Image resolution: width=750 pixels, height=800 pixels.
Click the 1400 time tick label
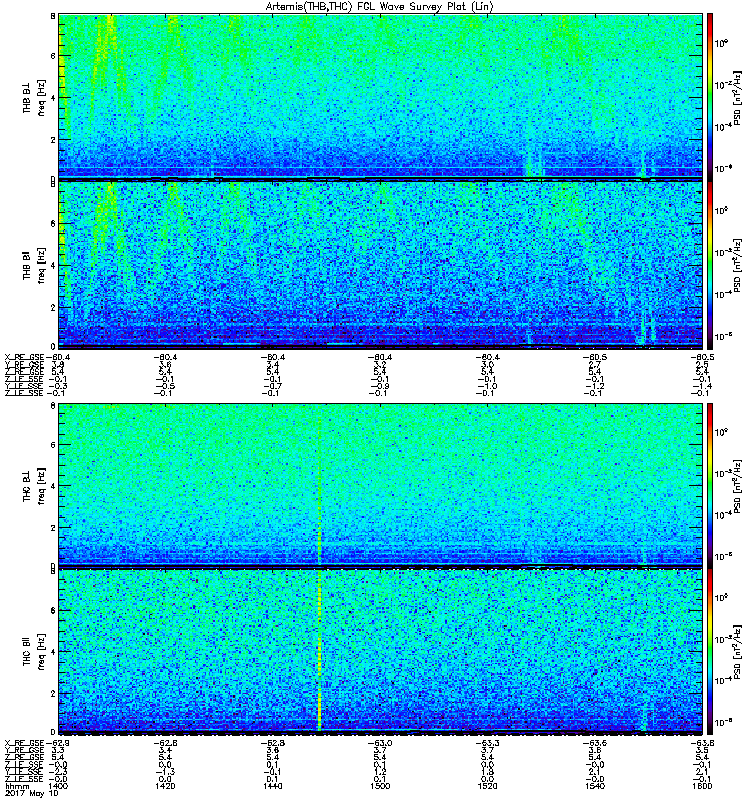[59, 786]
